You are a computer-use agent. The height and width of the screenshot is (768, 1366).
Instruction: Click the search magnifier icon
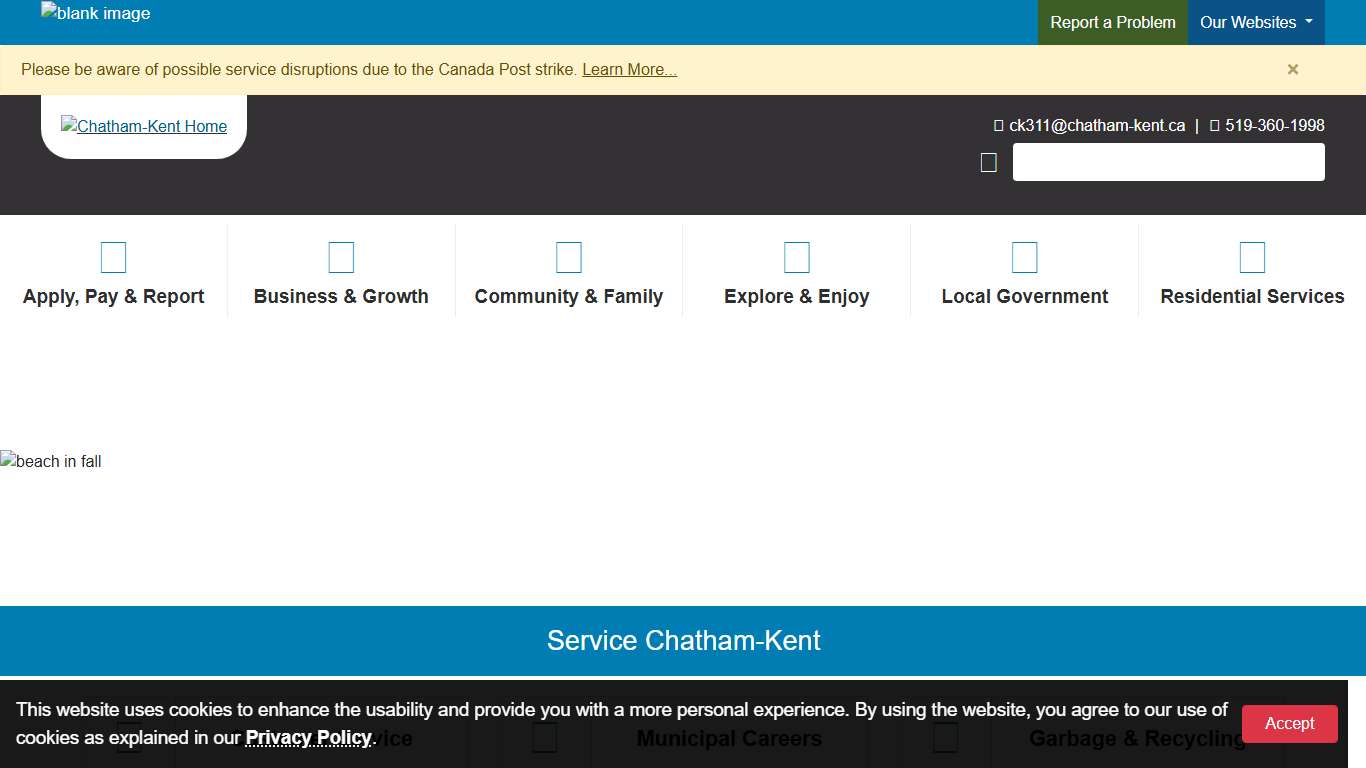(x=988, y=161)
